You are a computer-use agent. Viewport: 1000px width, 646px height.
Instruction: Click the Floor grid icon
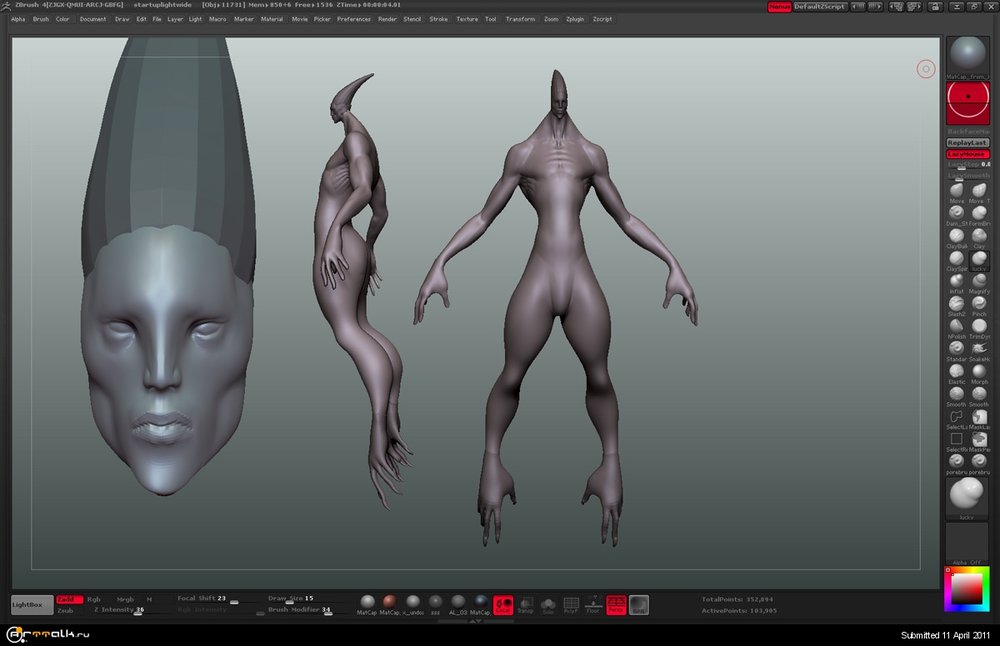tap(593, 604)
